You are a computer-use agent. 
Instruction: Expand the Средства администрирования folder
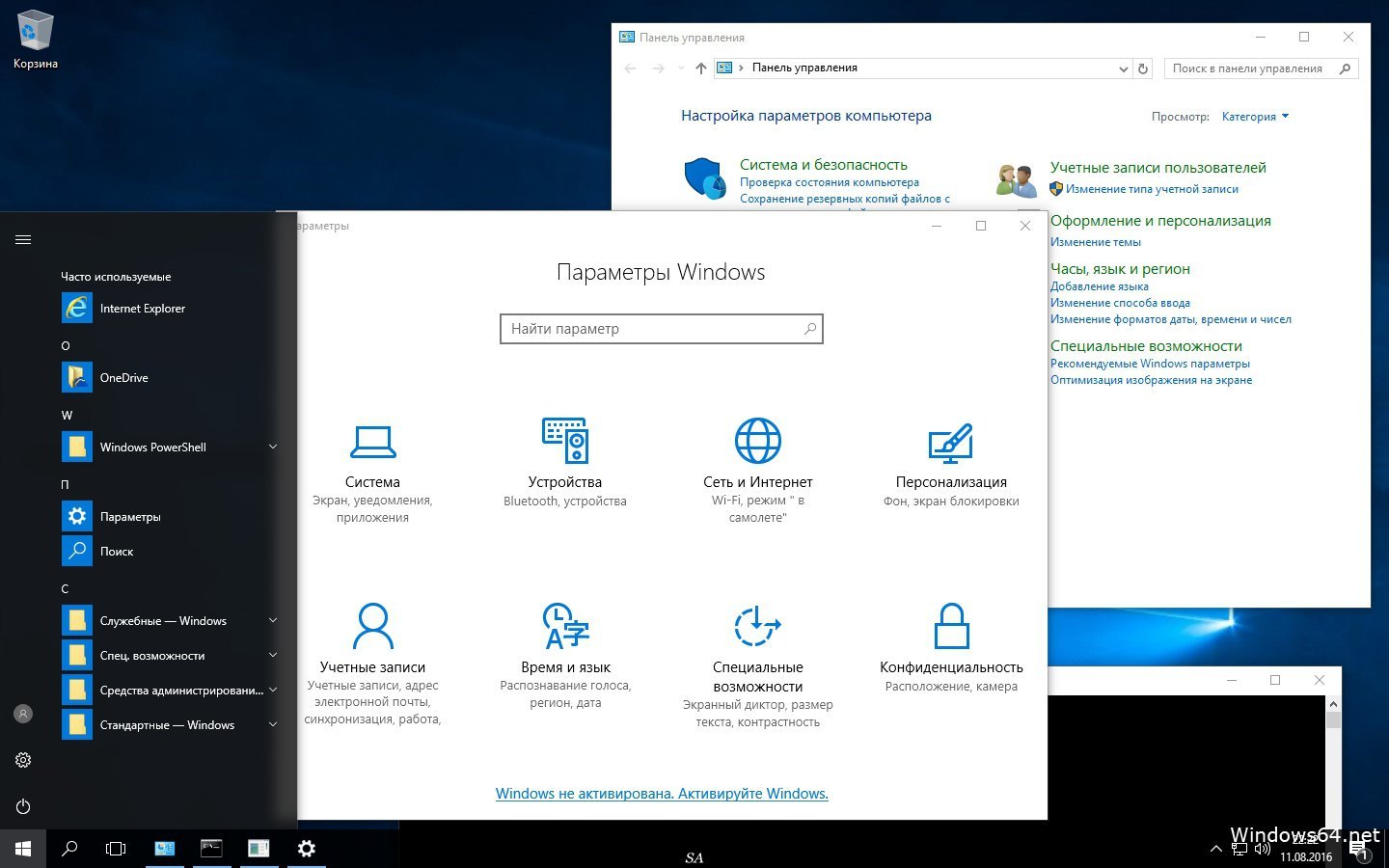(273, 690)
